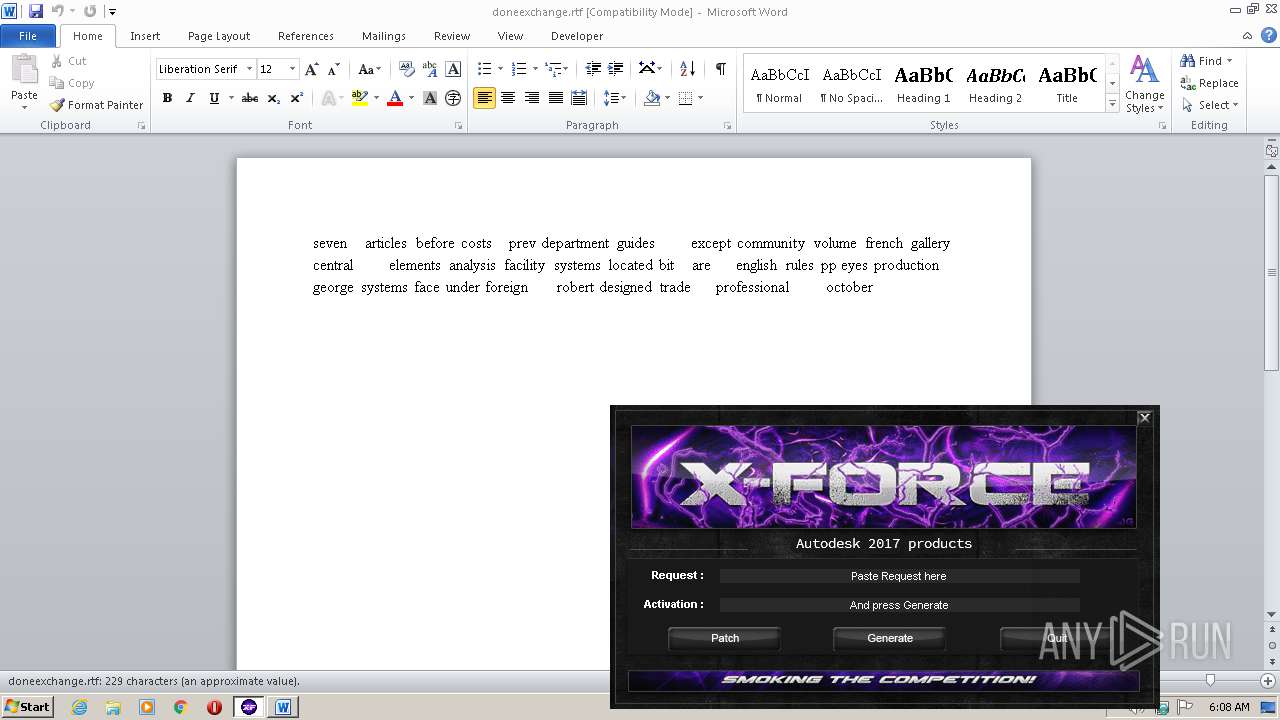The height and width of the screenshot is (720, 1280).
Task: Click Grow Font icon
Action: [312, 69]
